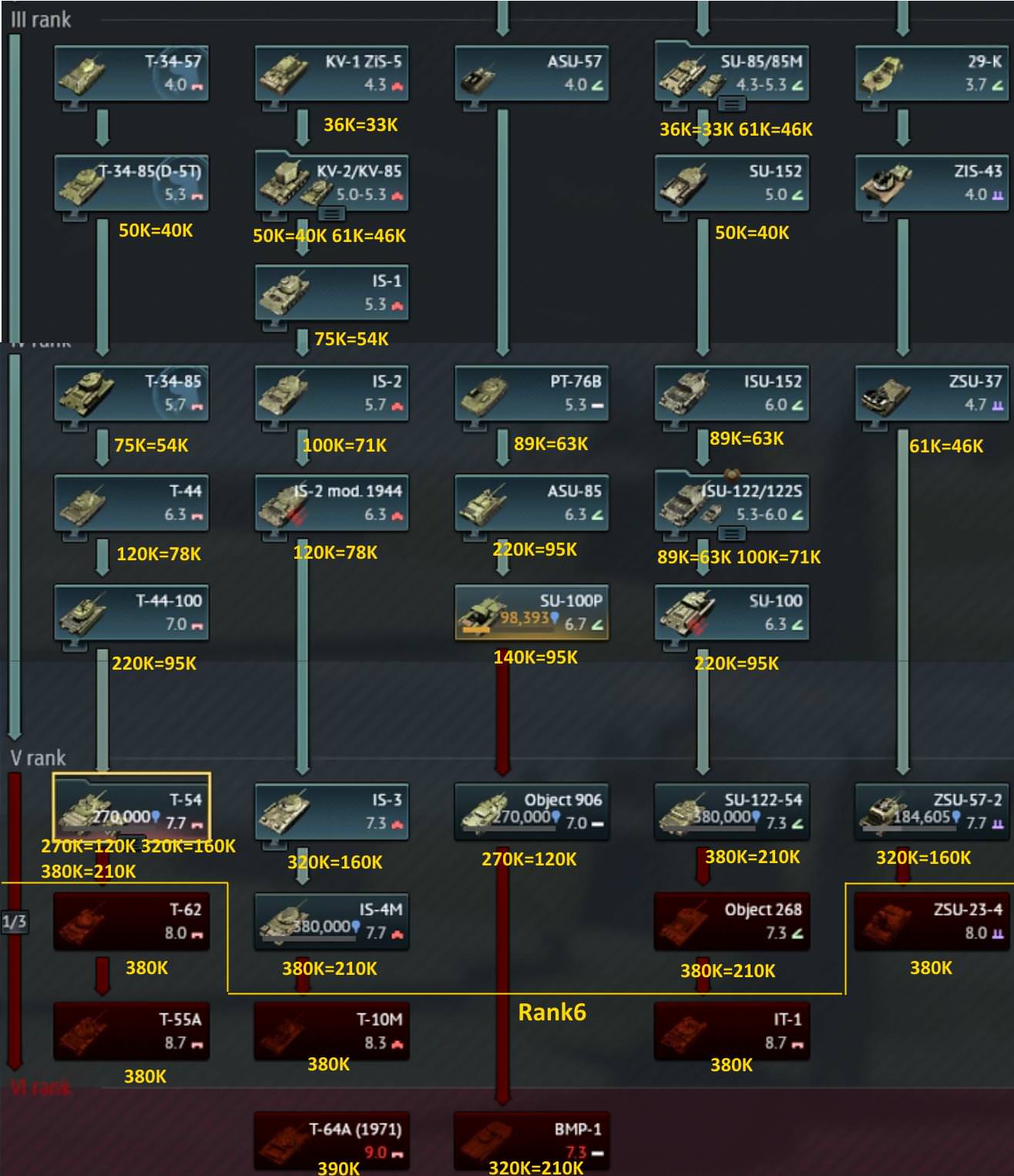This screenshot has height=1176, width=1014.
Task: Click the T-34-57 medium tank class icon
Action: pyautogui.click(x=197, y=86)
